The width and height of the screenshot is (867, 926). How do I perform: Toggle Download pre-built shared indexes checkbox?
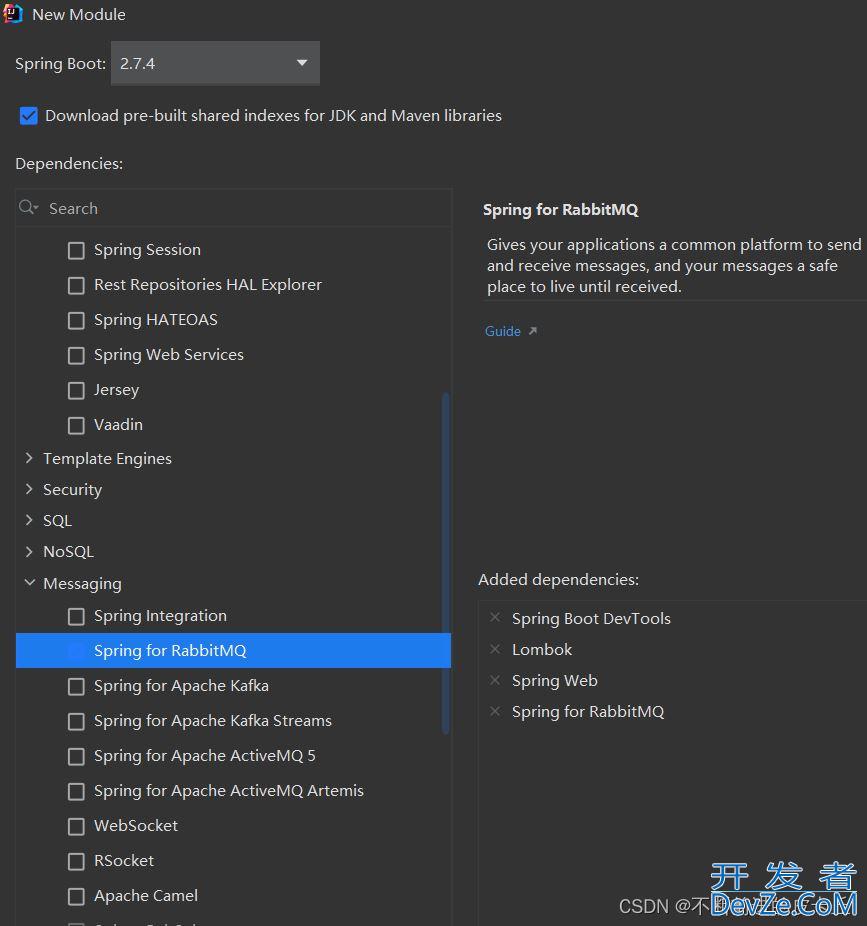click(x=28, y=116)
